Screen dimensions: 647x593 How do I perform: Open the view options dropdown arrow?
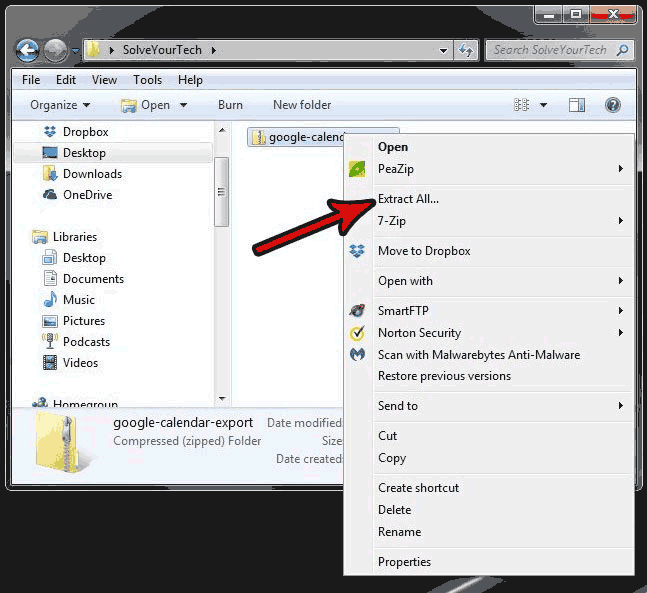click(x=543, y=105)
